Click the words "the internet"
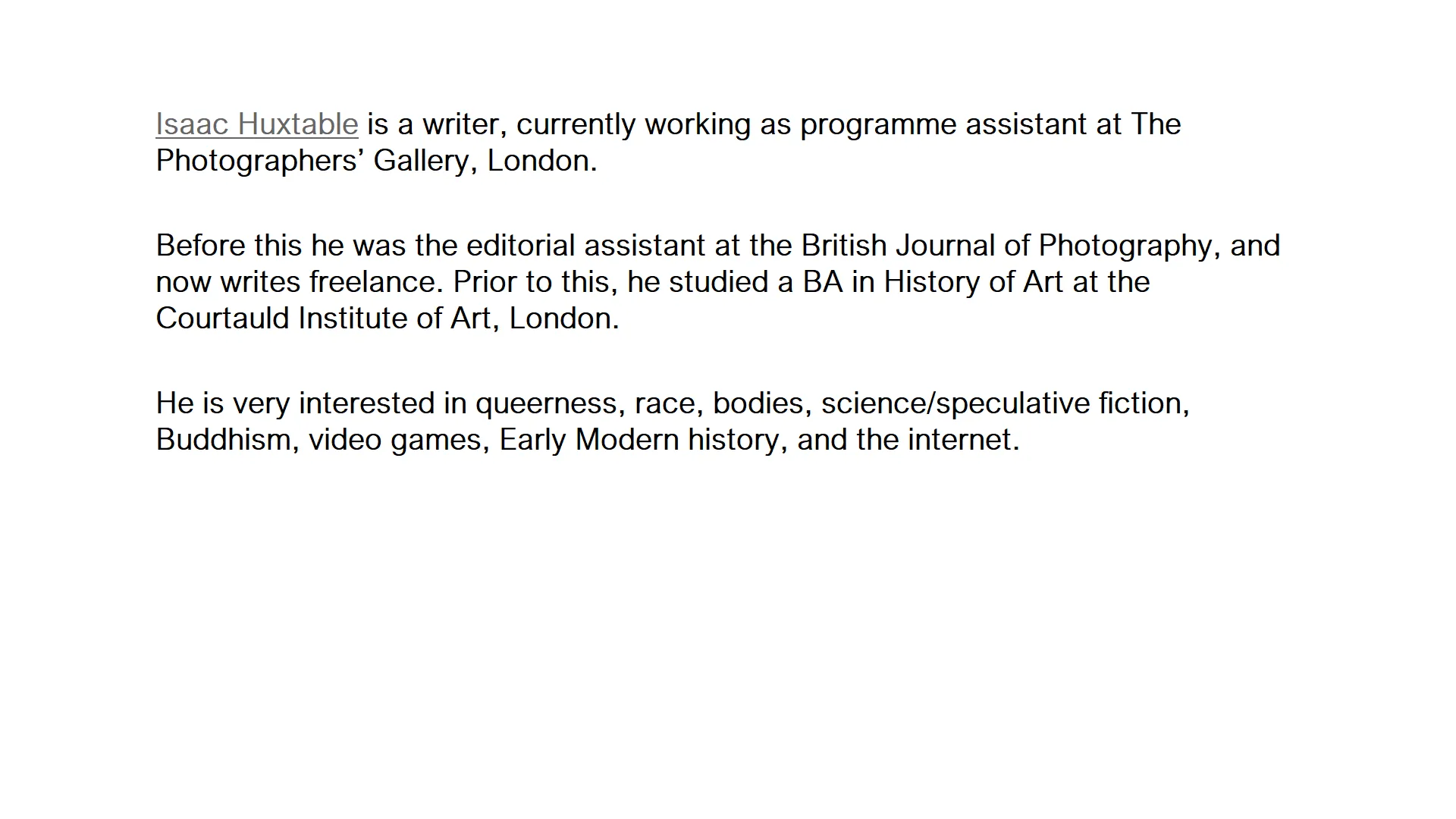The image size is (1456, 819). pos(937,440)
